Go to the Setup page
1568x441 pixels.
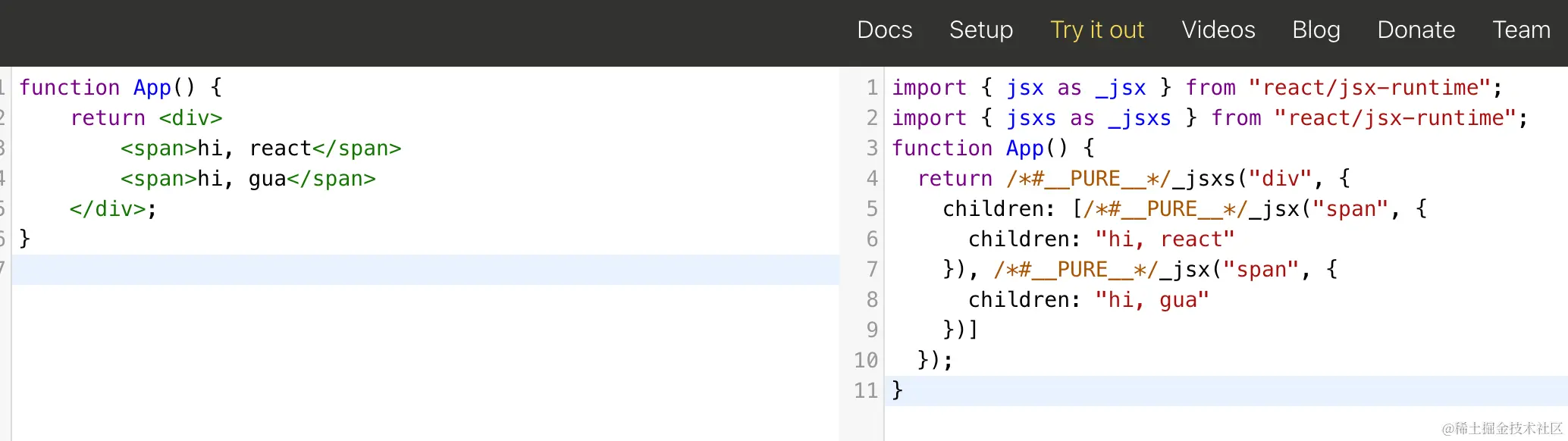(x=980, y=30)
